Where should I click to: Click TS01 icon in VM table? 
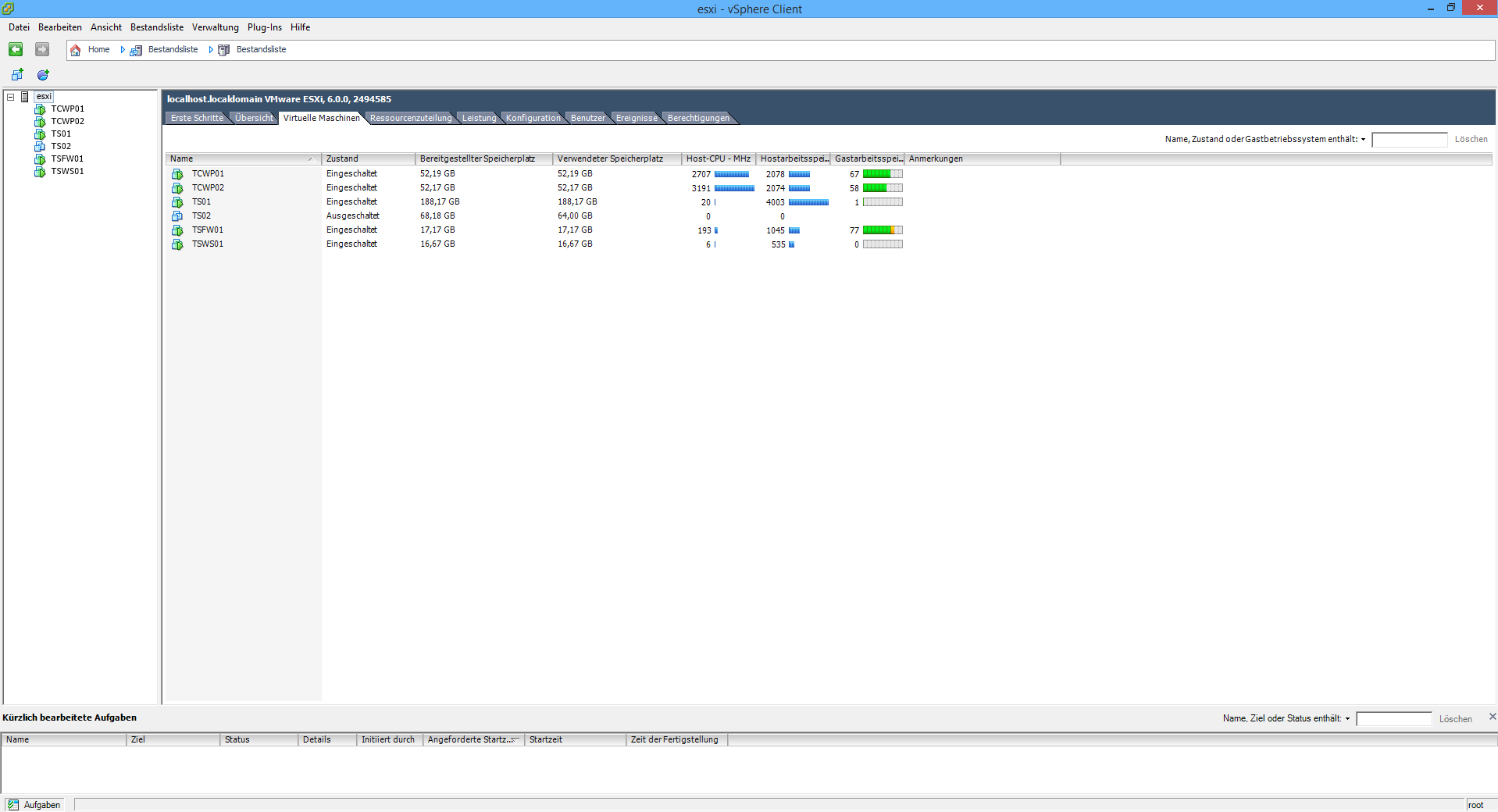pos(177,202)
